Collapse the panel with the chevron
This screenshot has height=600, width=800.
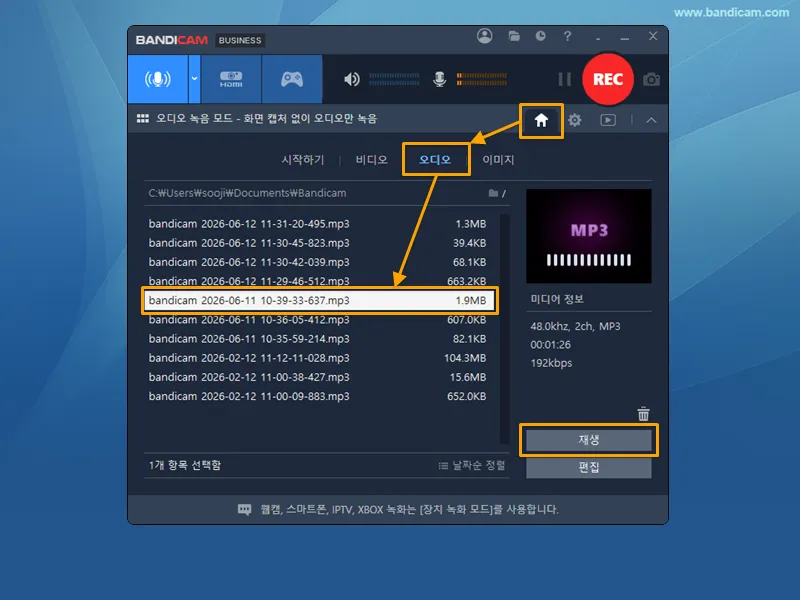click(651, 120)
